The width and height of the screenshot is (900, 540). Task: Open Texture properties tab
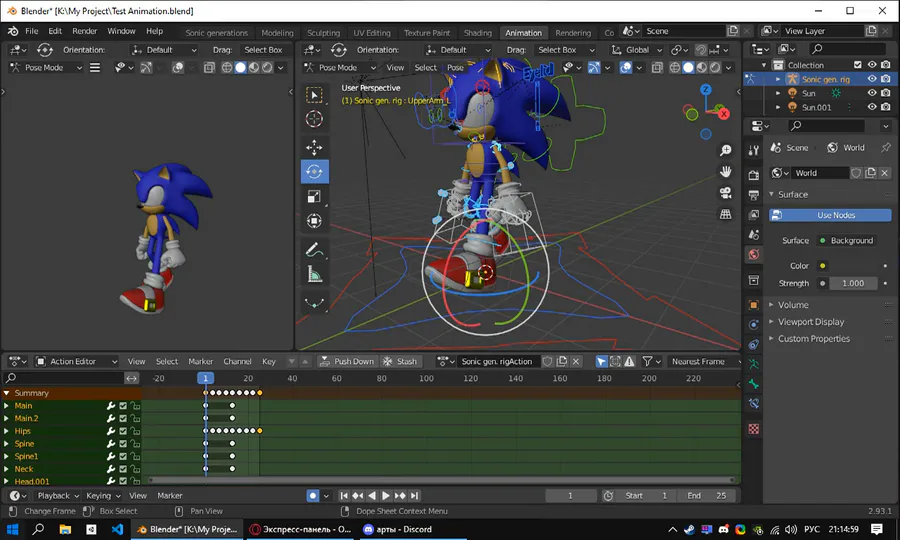pyautogui.click(x=754, y=429)
